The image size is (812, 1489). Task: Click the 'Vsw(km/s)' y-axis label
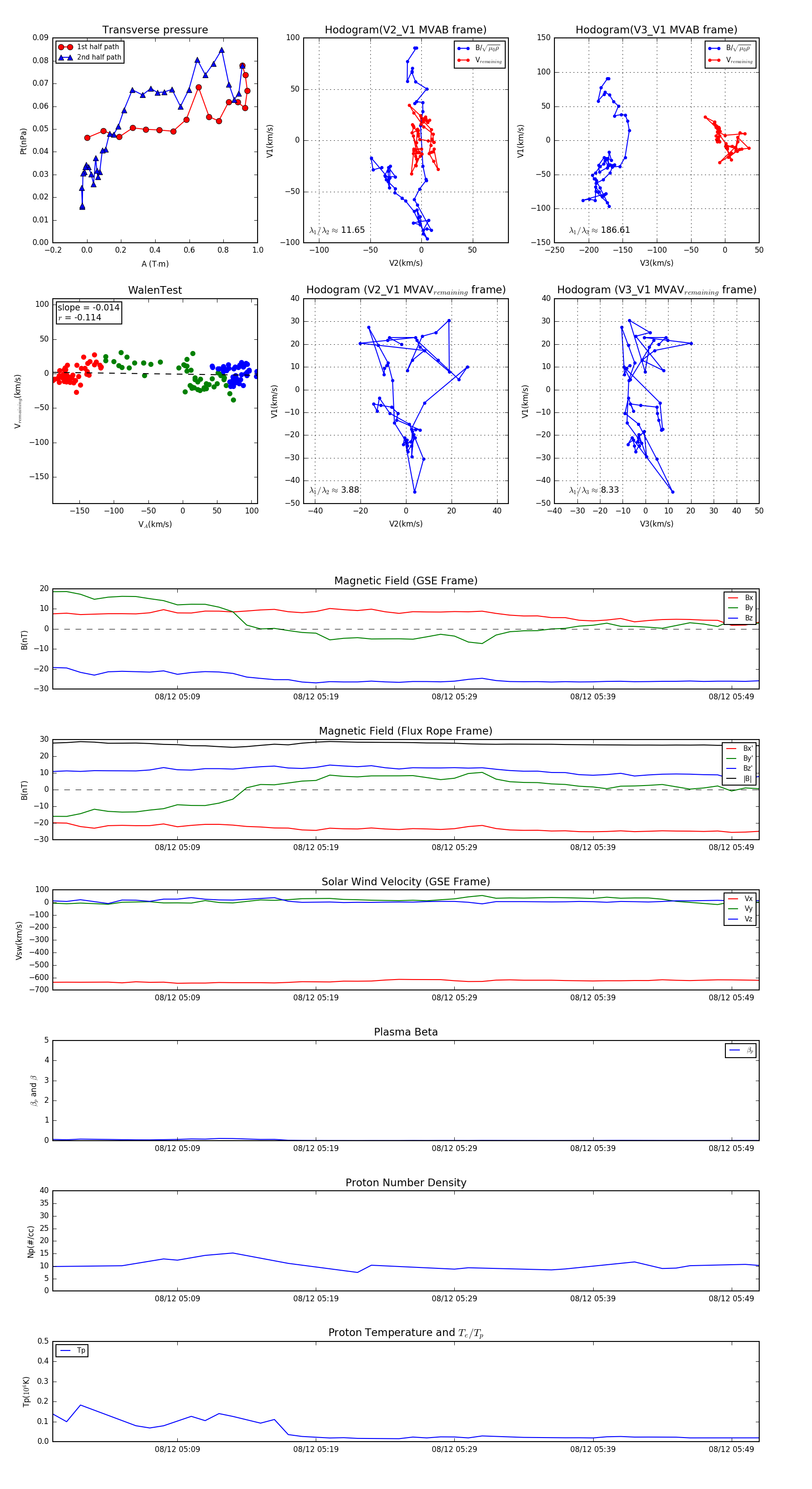tap(19, 940)
